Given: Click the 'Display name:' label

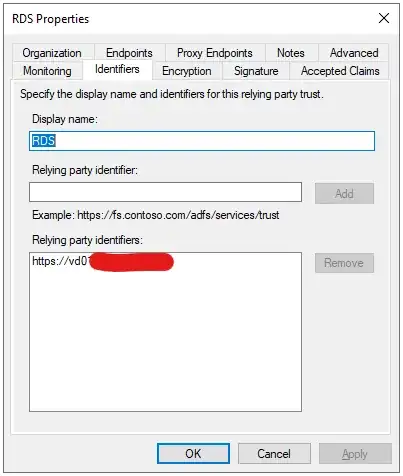Looking at the screenshot, I should (65, 119).
